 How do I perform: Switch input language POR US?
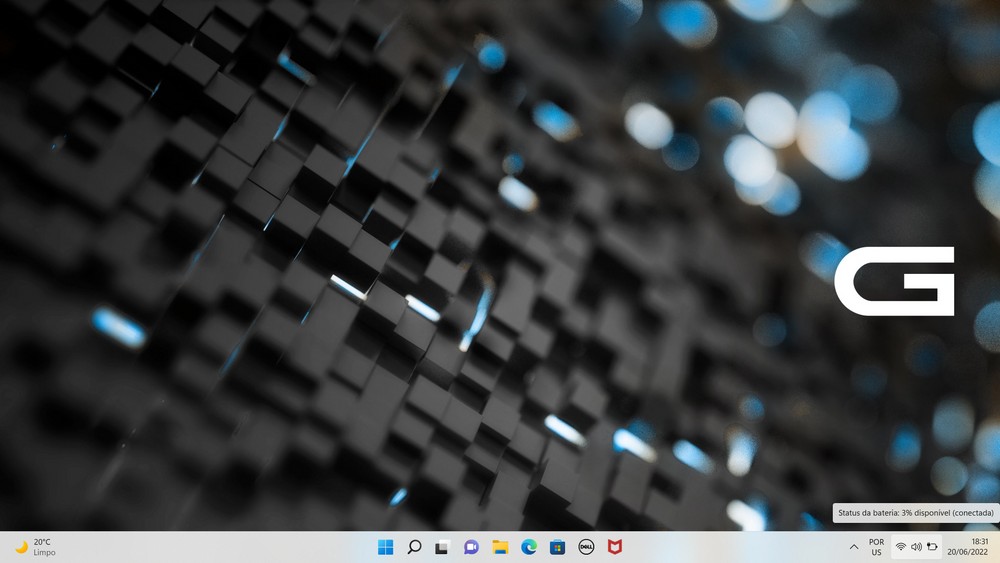[x=876, y=547]
